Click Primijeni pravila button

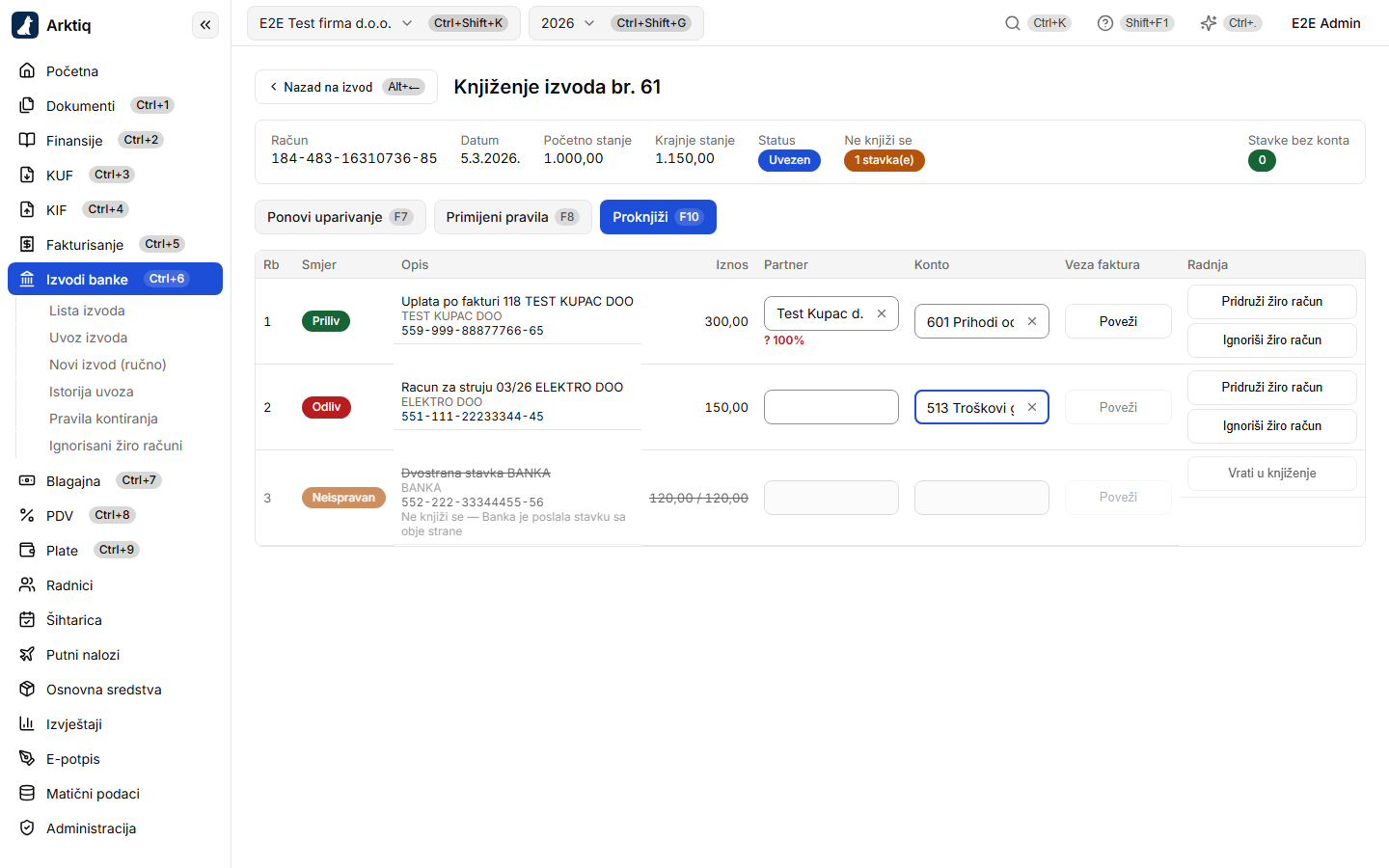coord(512,217)
